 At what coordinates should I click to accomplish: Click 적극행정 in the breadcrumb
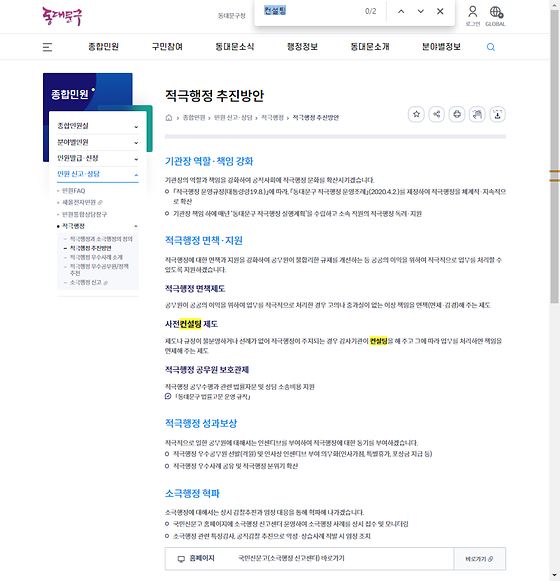coord(272,118)
